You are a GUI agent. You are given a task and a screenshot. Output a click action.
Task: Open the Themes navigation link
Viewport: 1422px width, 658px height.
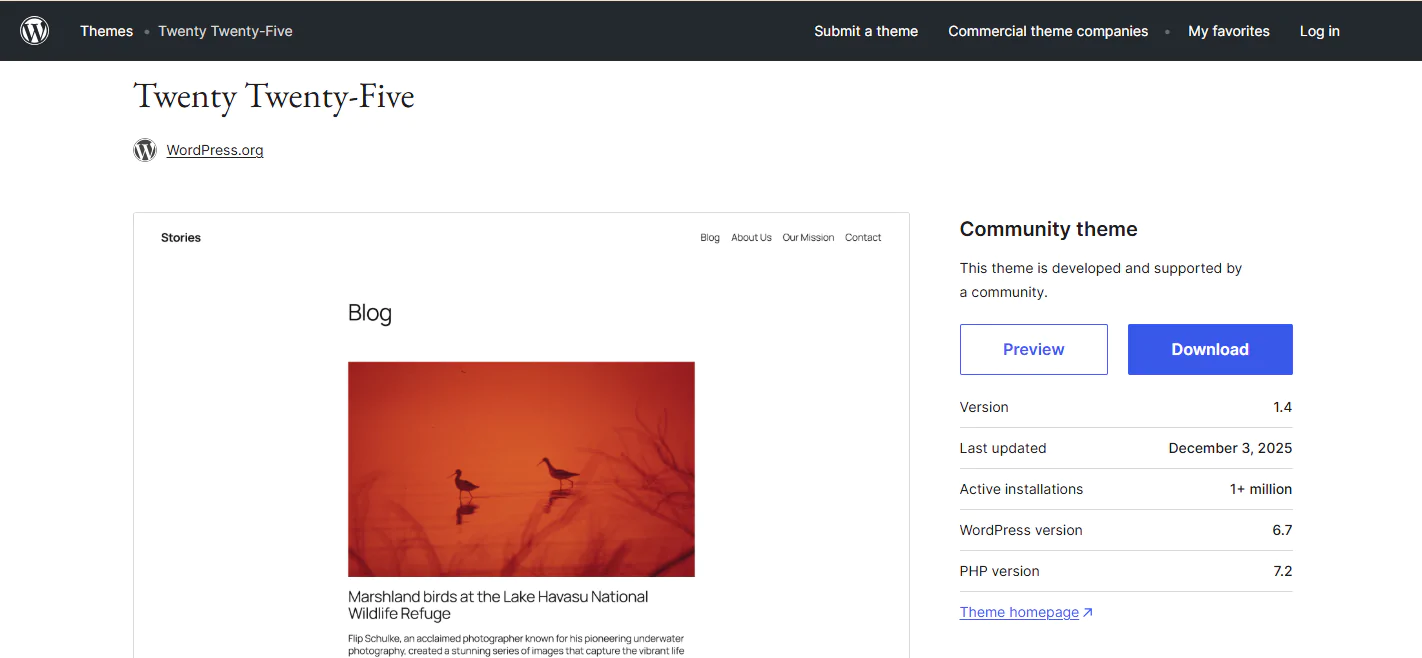click(106, 31)
